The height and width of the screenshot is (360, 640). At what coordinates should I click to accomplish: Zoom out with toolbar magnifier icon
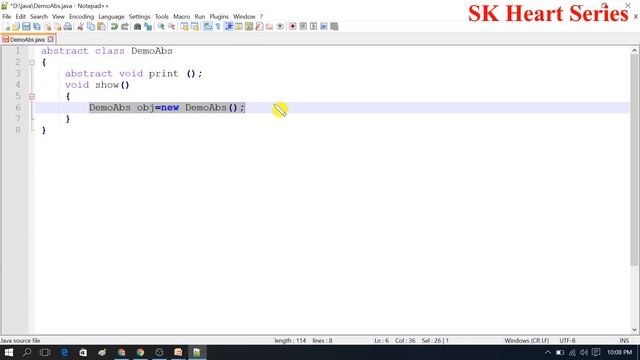[x=171, y=27]
